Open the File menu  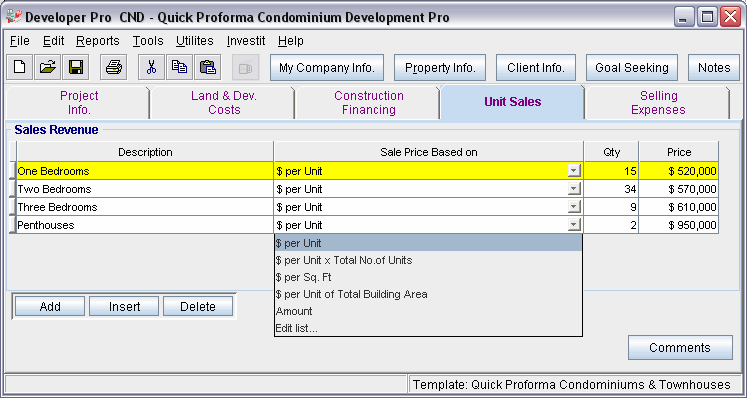tap(20, 41)
